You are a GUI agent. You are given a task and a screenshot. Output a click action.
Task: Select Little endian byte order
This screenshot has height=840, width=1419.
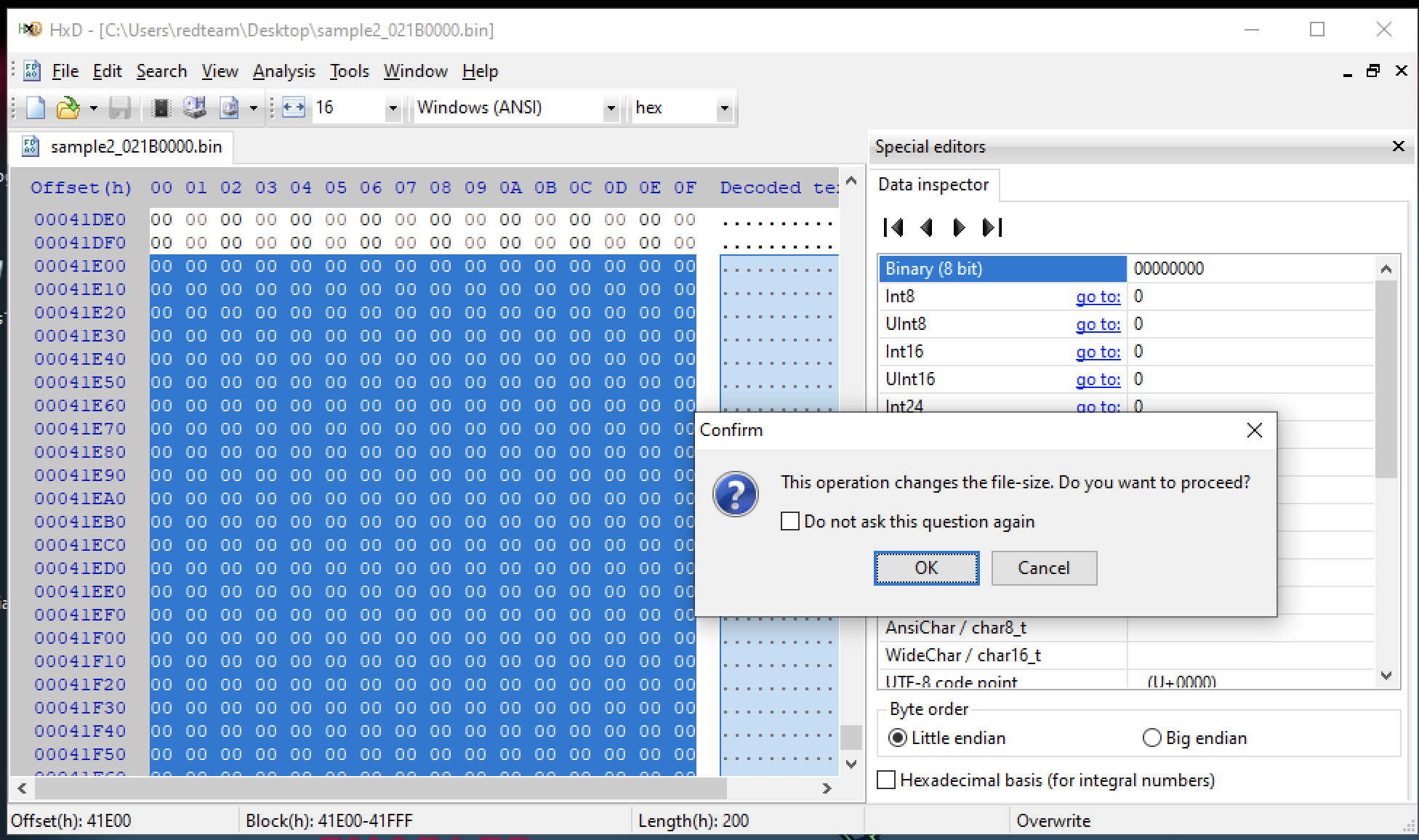(898, 738)
